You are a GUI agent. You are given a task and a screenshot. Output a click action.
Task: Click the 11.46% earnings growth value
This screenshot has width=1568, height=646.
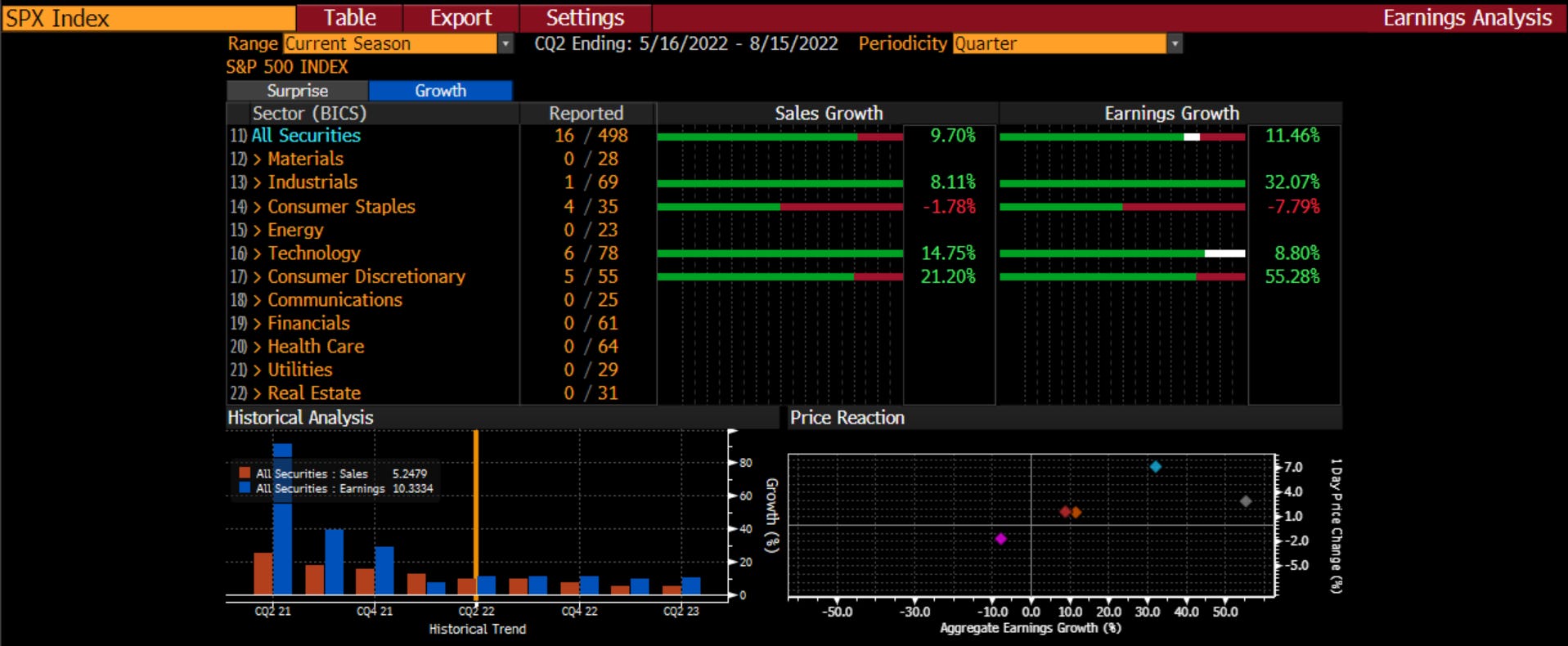click(1292, 136)
